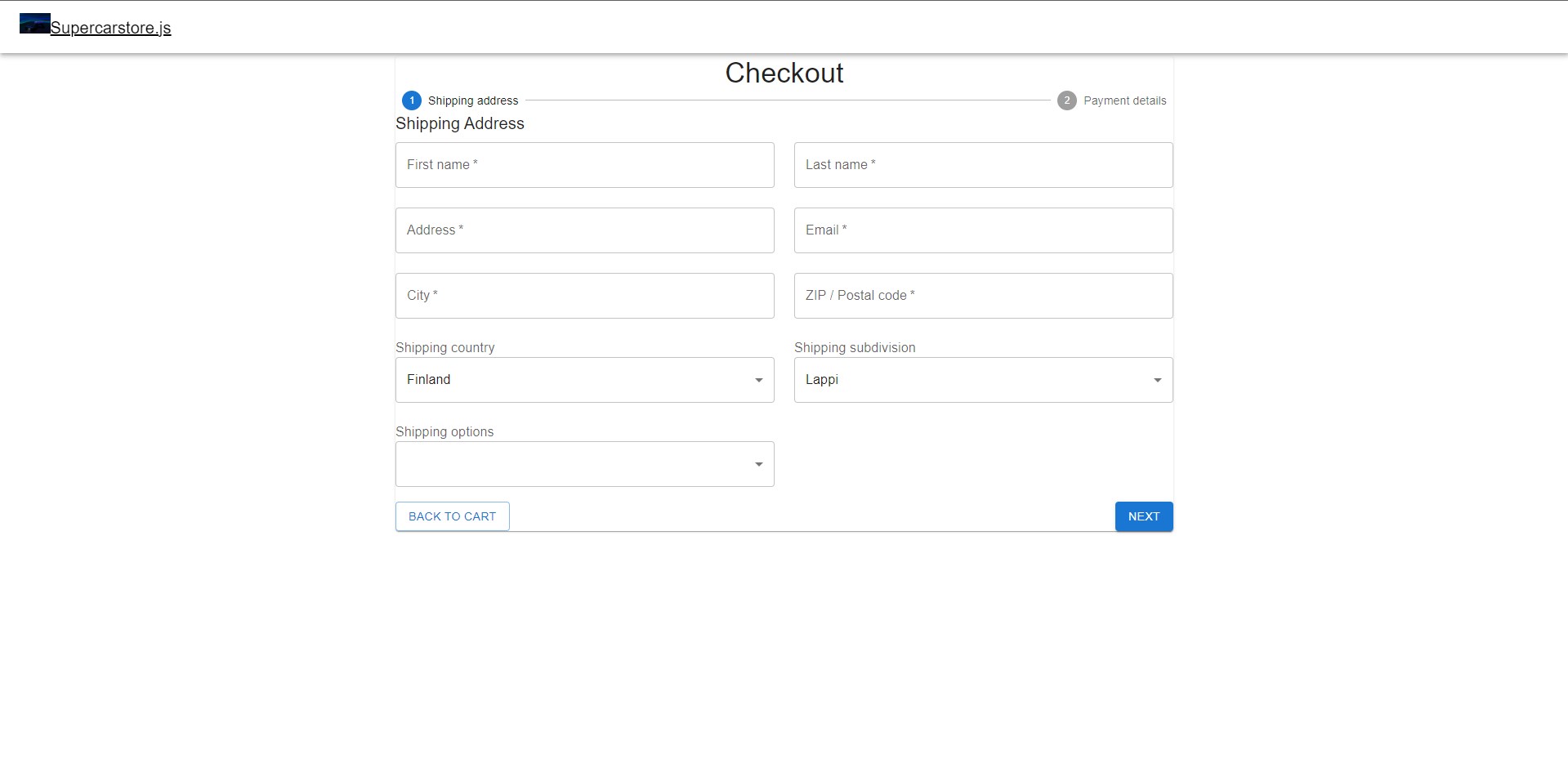Image resolution: width=1568 pixels, height=759 pixels.
Task: Click step 2 Payment details circle indicator
Action: (x=1067, y=100)
